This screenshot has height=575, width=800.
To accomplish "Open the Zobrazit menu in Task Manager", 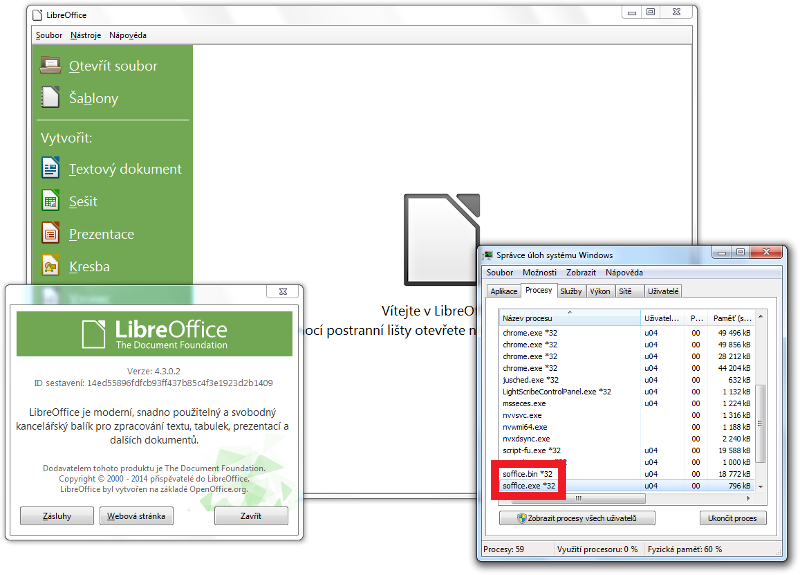I will point(581,272).
